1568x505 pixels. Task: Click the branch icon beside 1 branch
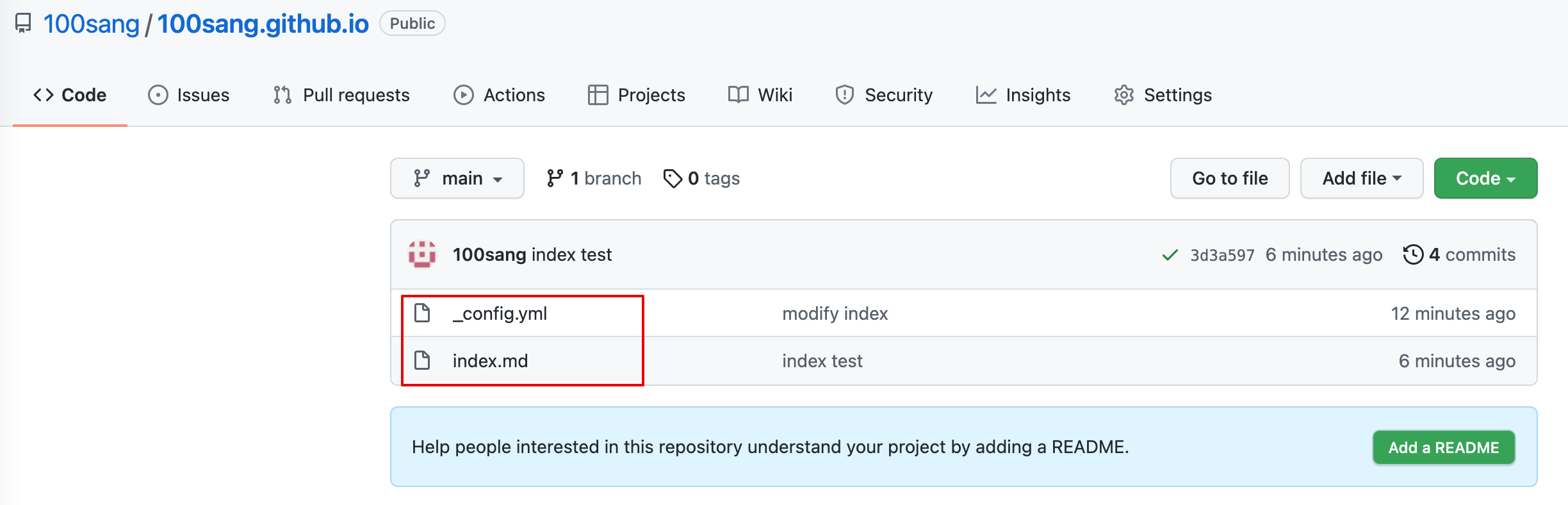point(555,178)
